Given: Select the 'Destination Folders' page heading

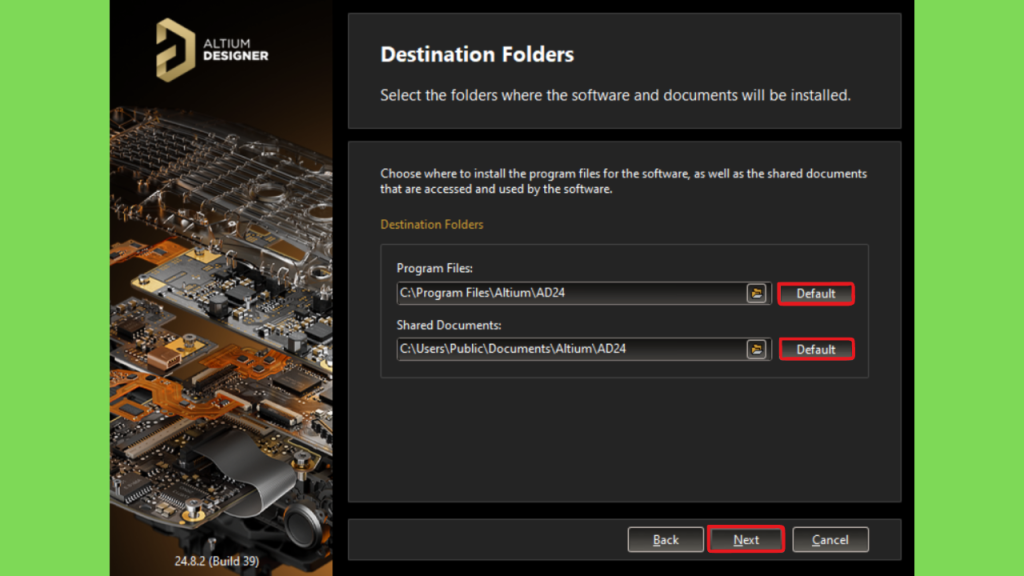Looking at the screenshot, I should coord(477,54).
